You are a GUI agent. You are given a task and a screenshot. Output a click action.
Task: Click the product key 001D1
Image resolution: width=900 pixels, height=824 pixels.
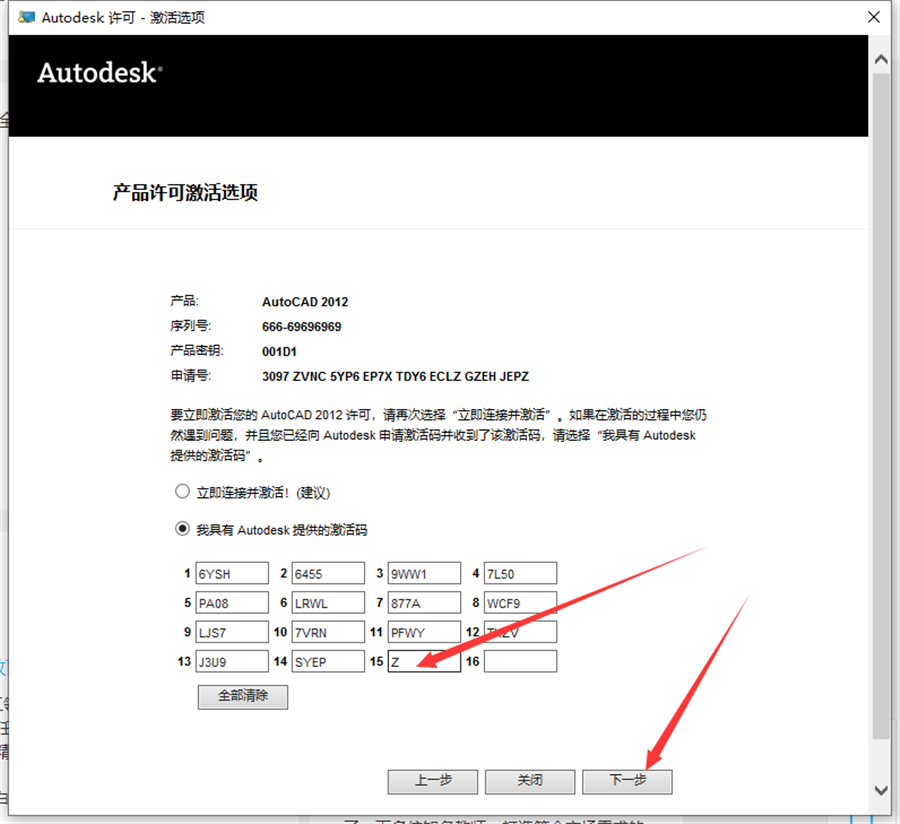click(x=279, y=351)
